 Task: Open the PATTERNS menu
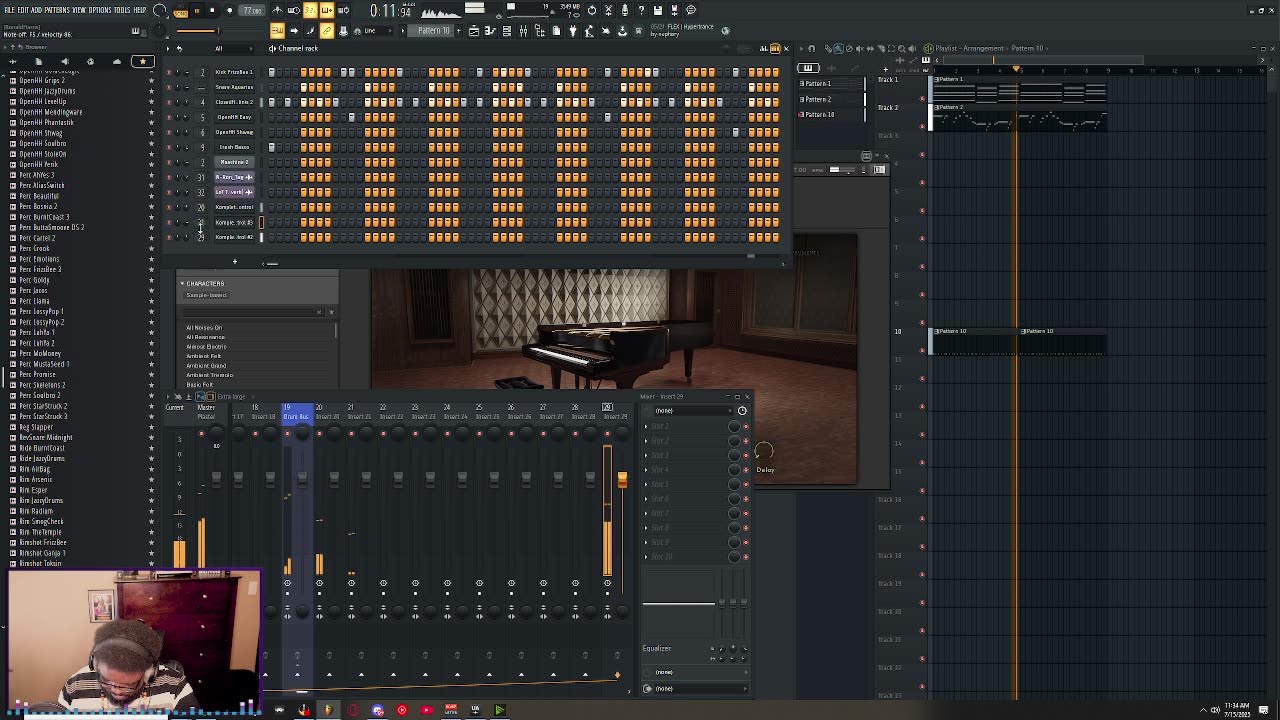(x=57, y=10)
